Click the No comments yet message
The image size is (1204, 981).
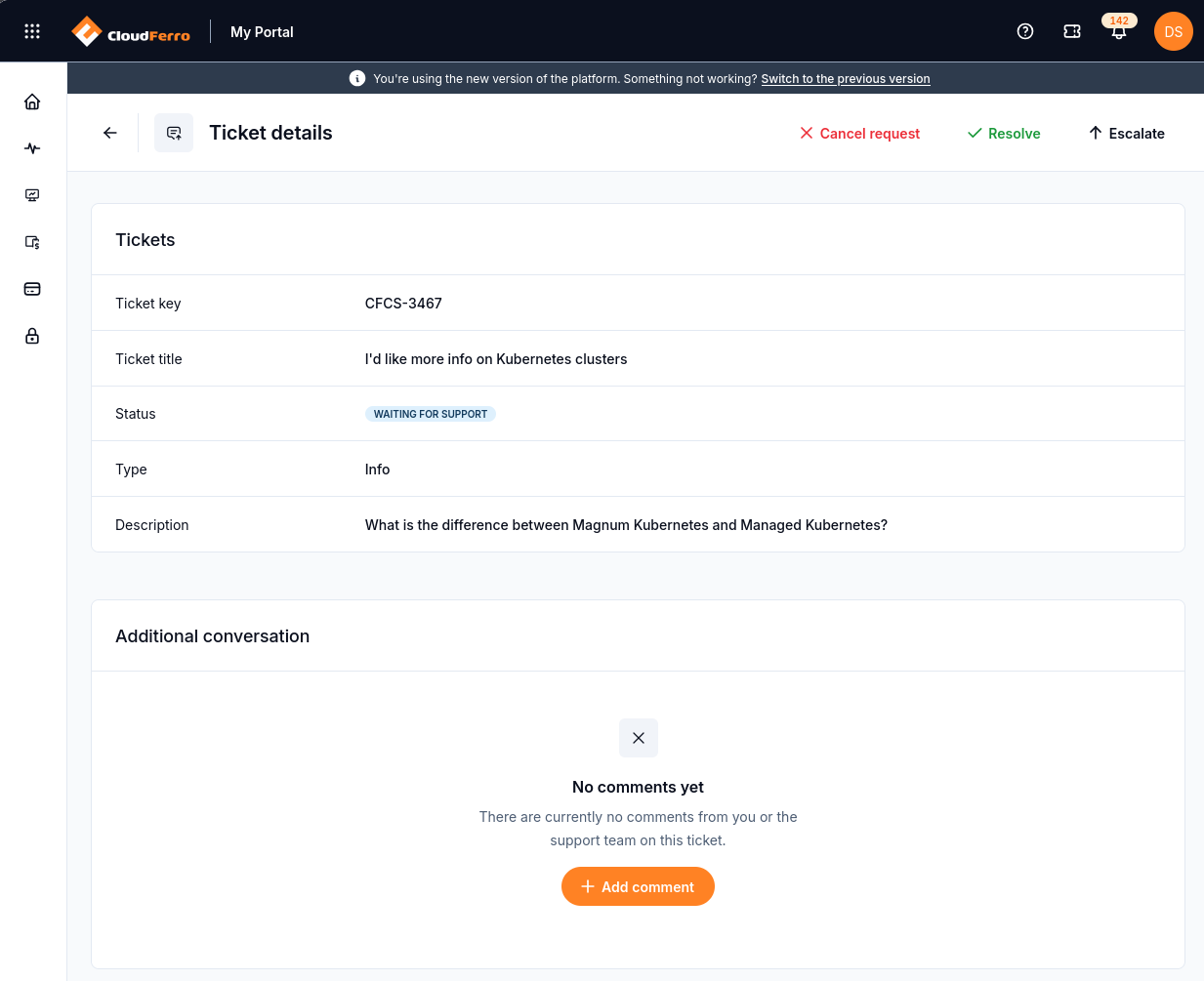coord(638,787)
